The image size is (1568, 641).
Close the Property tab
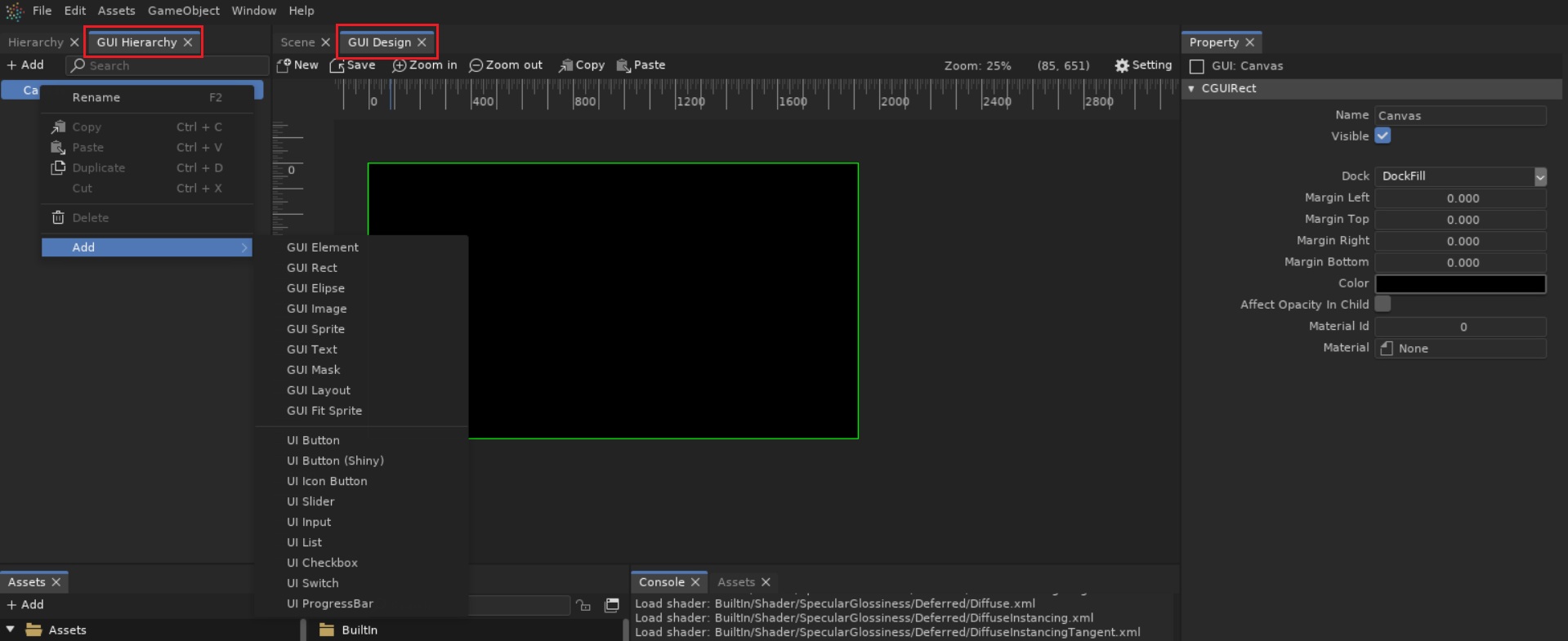[1249, 42]
